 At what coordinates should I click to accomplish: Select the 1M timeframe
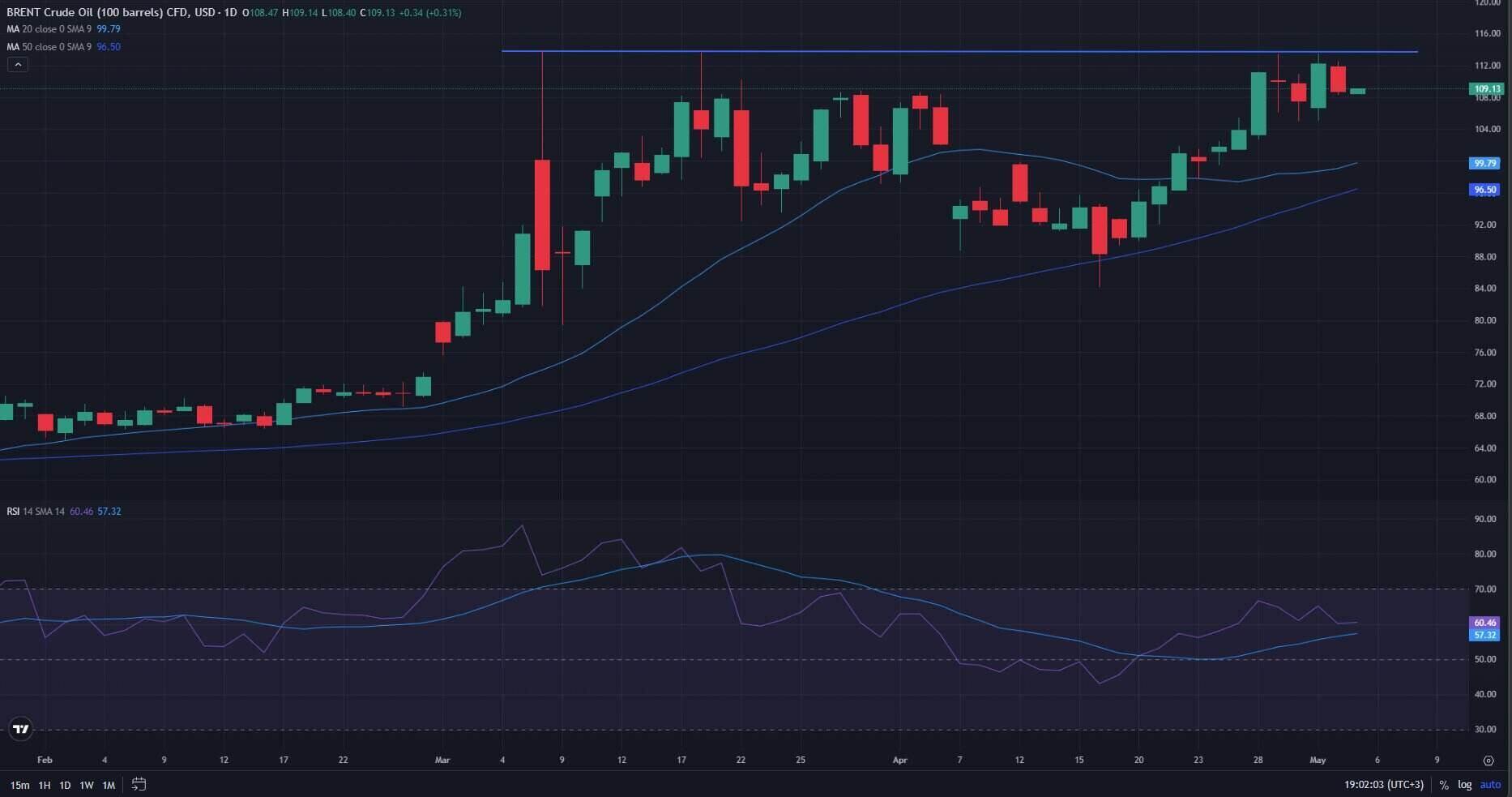(x=109, y=785)
